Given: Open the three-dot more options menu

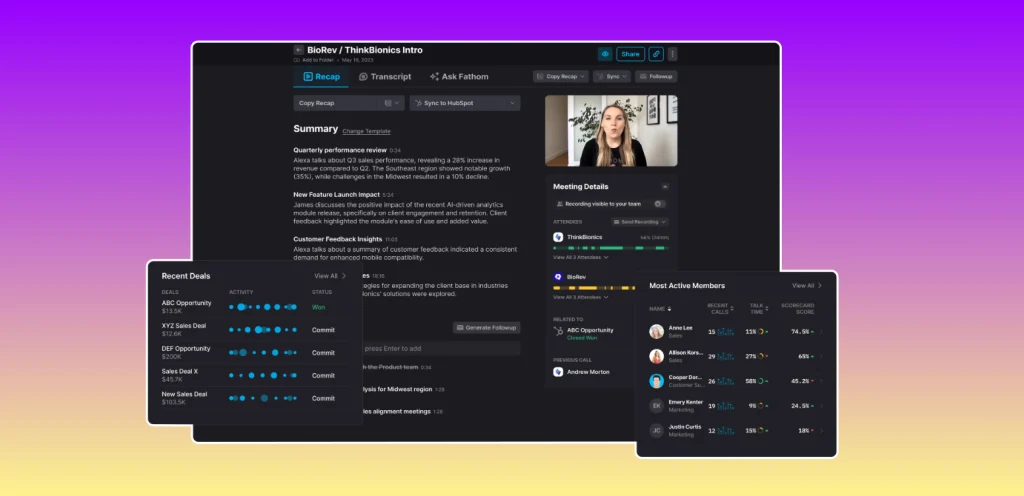Looking at the screenshot, I should (673, 54).
